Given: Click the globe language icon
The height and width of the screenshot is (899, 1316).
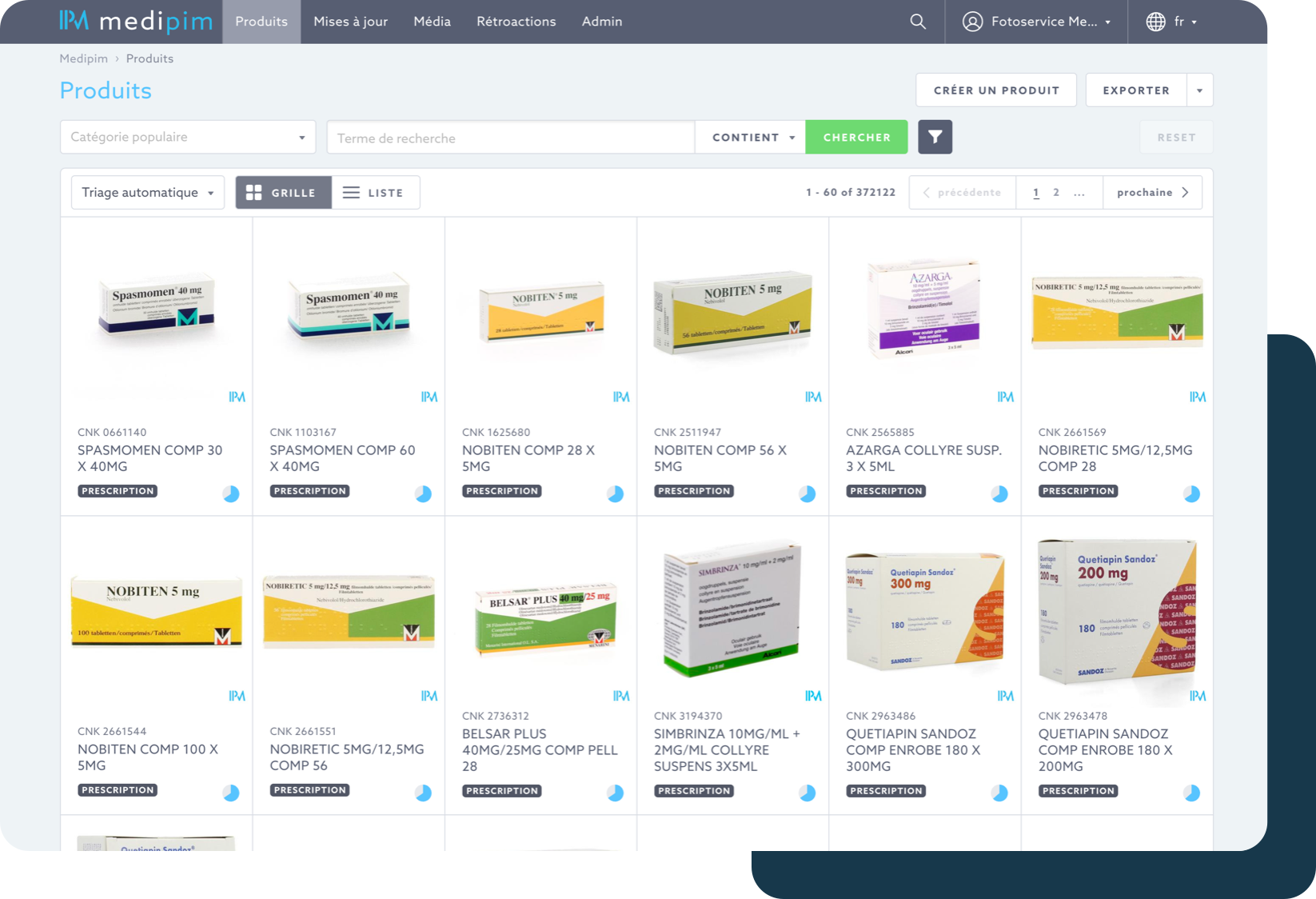Looking at the screenshot, I should pos(1155,22).
